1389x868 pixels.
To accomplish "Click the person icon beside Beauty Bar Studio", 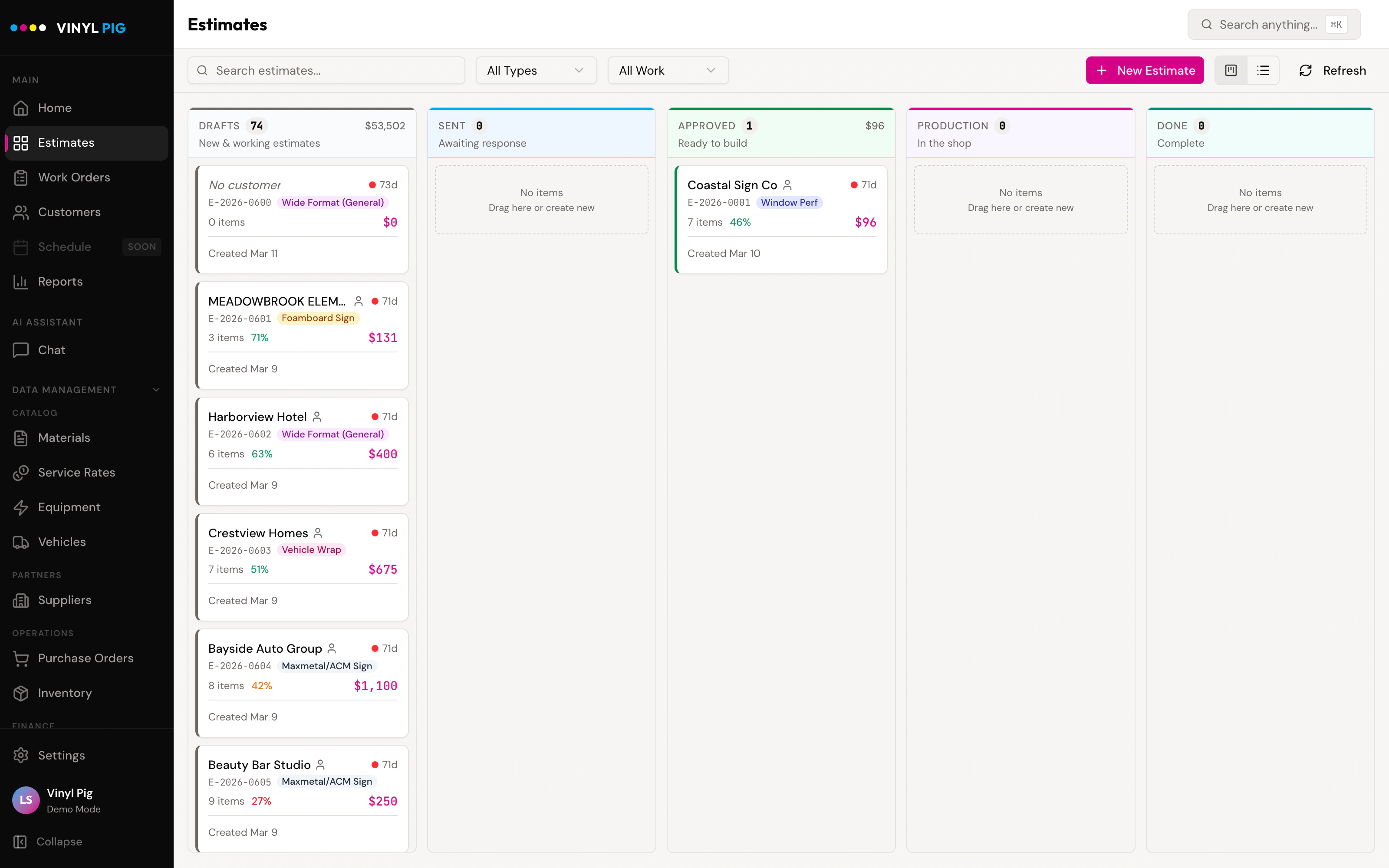I will 321,765.
